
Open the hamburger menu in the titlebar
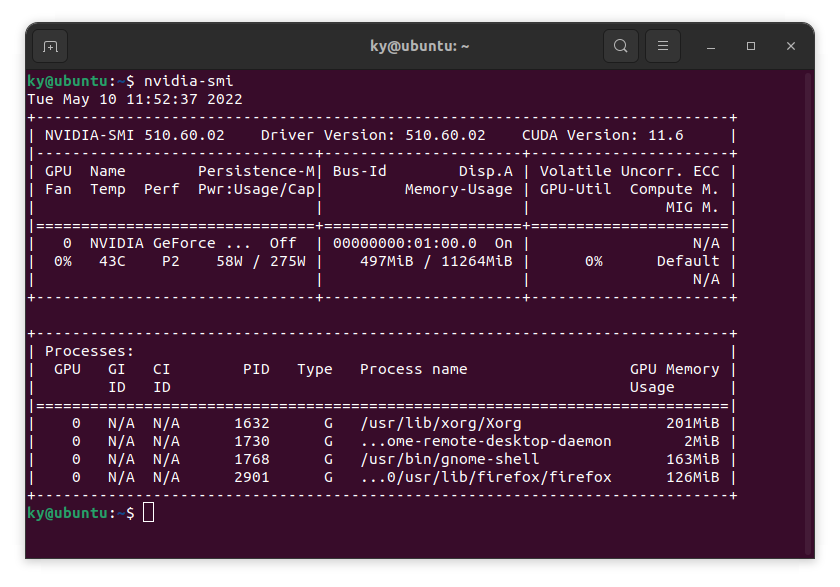coord(662,46)
